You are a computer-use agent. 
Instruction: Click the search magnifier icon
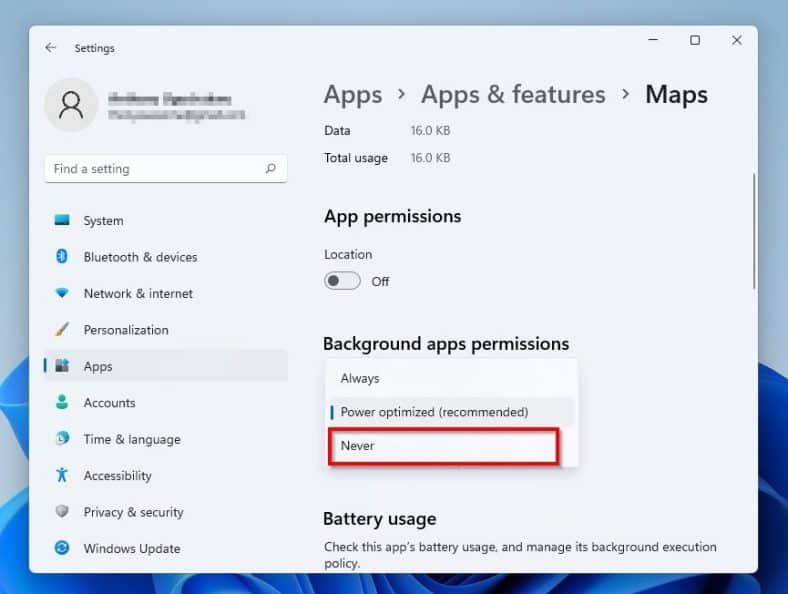[270, 168]
